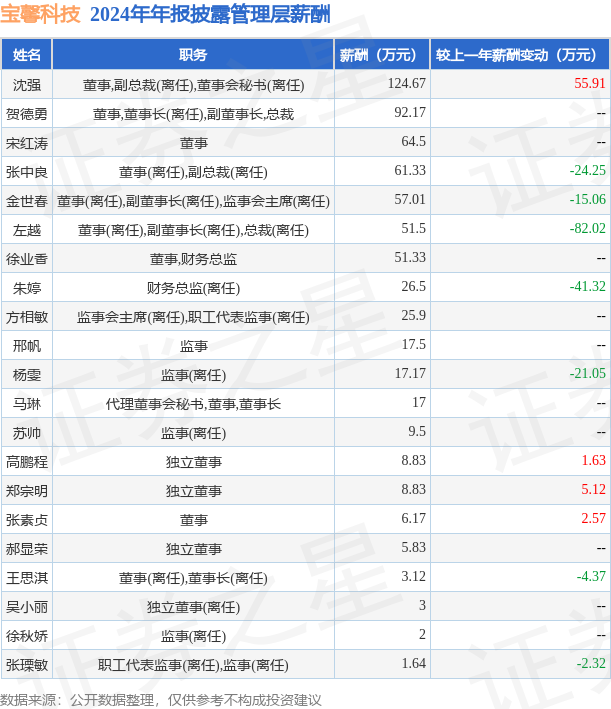Select the change value -2.32
This screenshot has width=611, height=709.
click(591, 663)
